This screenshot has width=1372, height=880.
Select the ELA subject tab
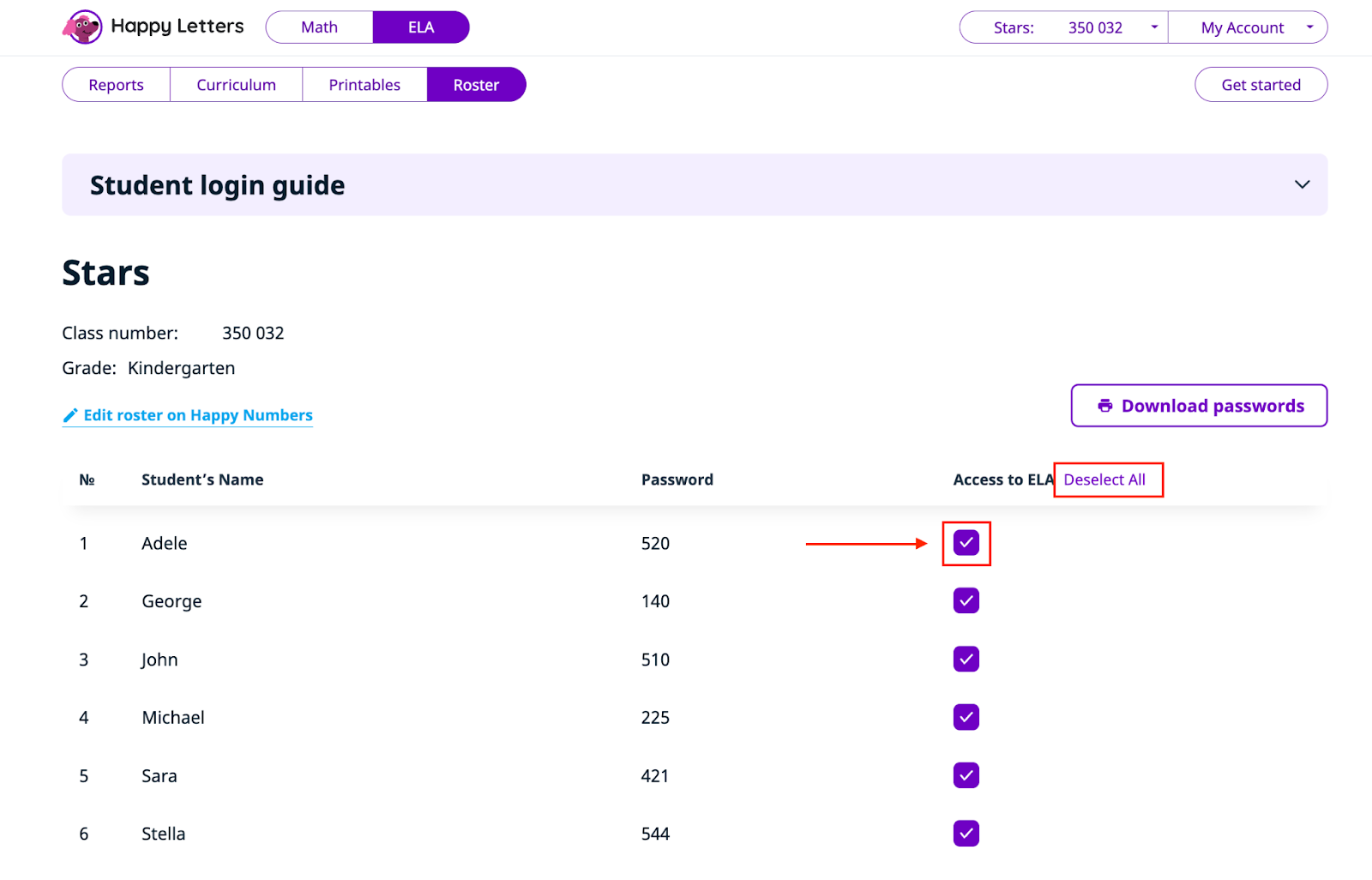pyautogui.click(x=421, y=27)
